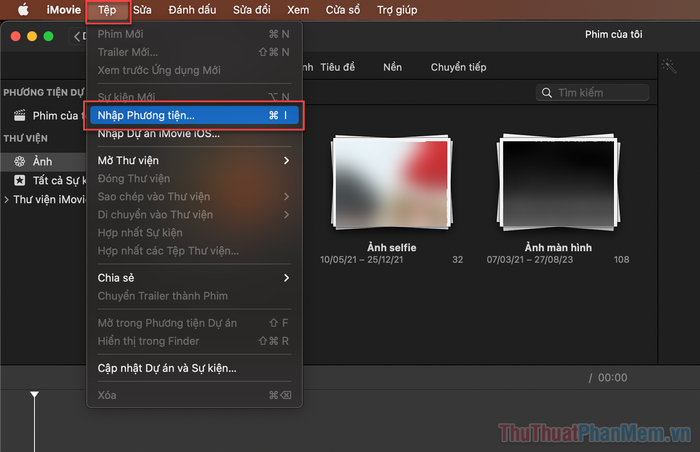
Task: Click the search magnifier icon
Action: tap(546, 93)
